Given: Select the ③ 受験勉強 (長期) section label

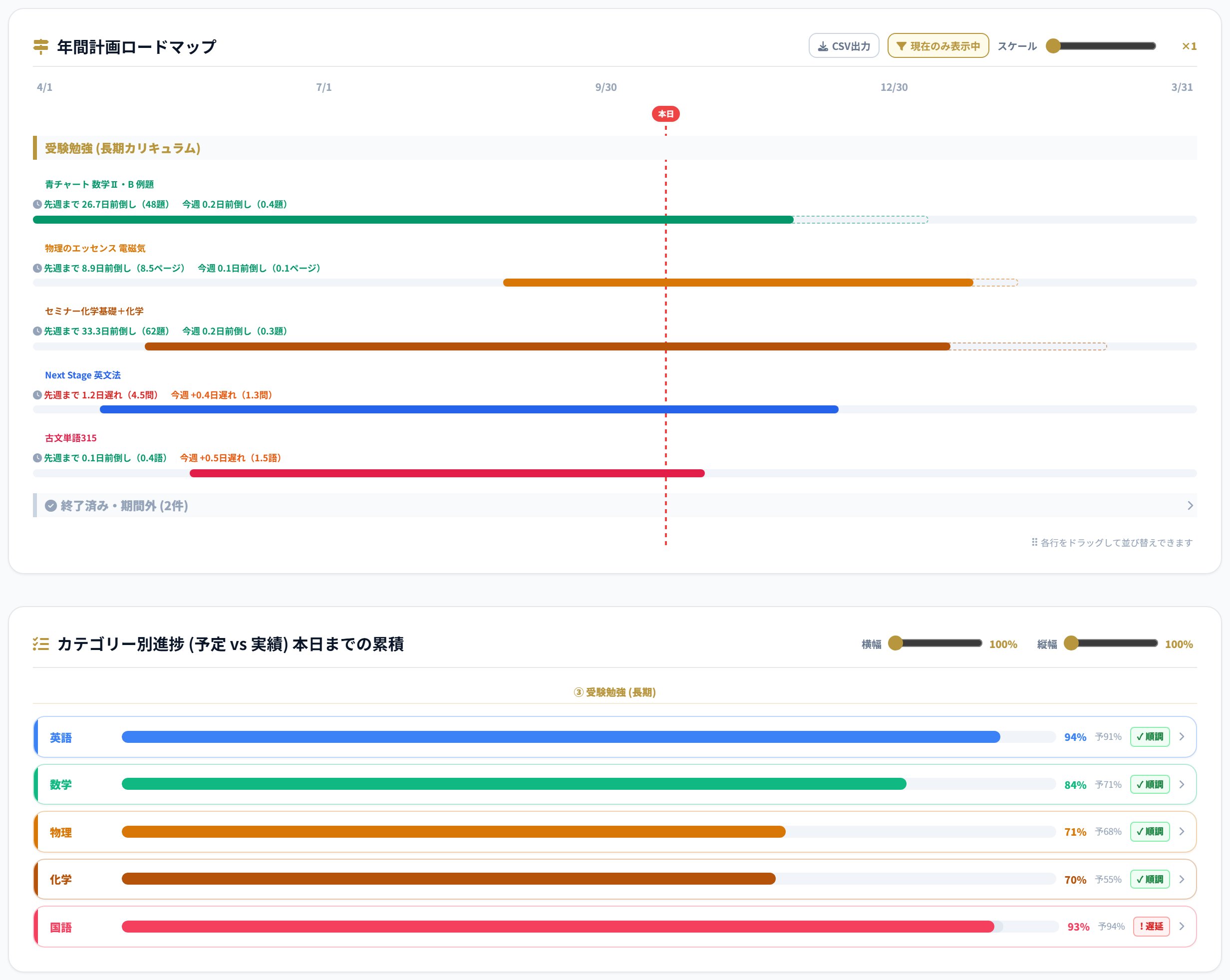Looking at the screenshot, I should [x=615, y=692].
